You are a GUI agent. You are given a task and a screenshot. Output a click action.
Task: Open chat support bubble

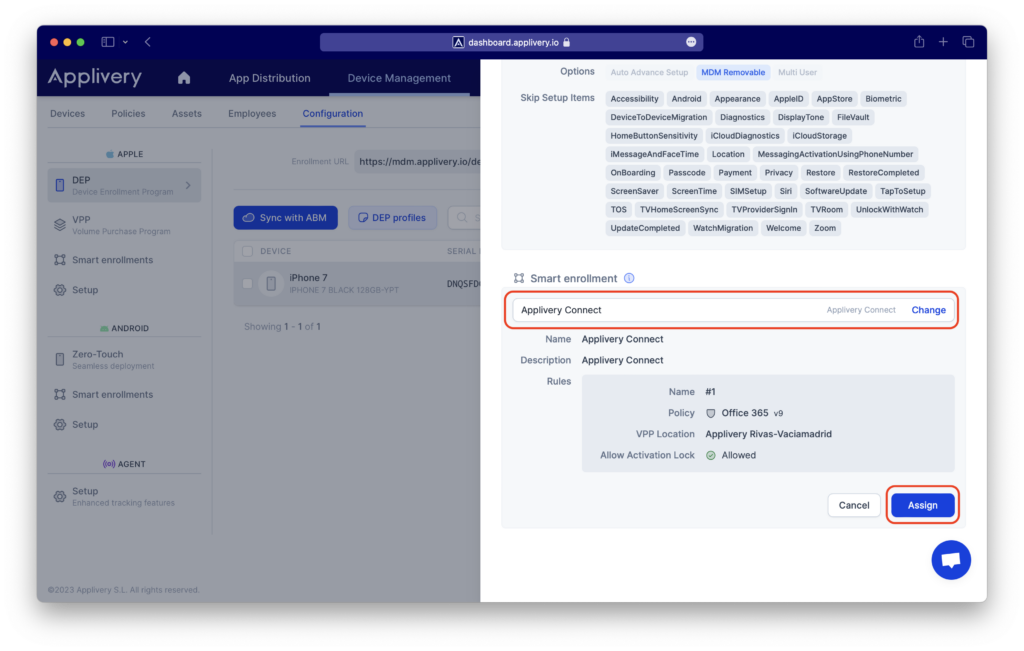tap(951, 560)
